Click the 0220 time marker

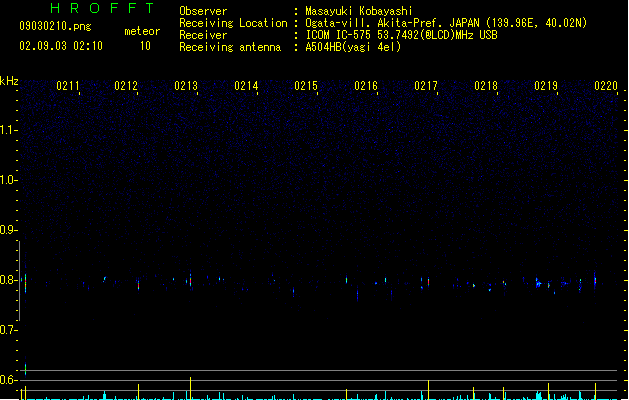[x=606, y=86]
